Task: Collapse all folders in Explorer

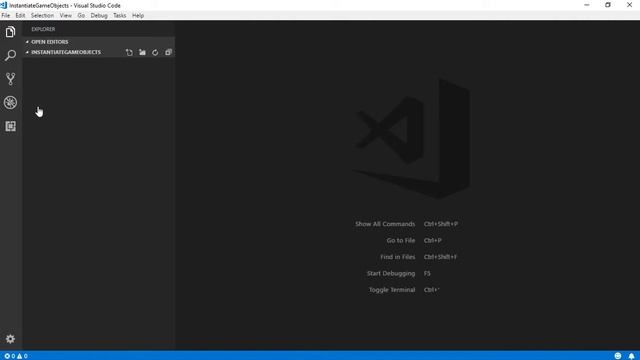Action: (168, 52)
